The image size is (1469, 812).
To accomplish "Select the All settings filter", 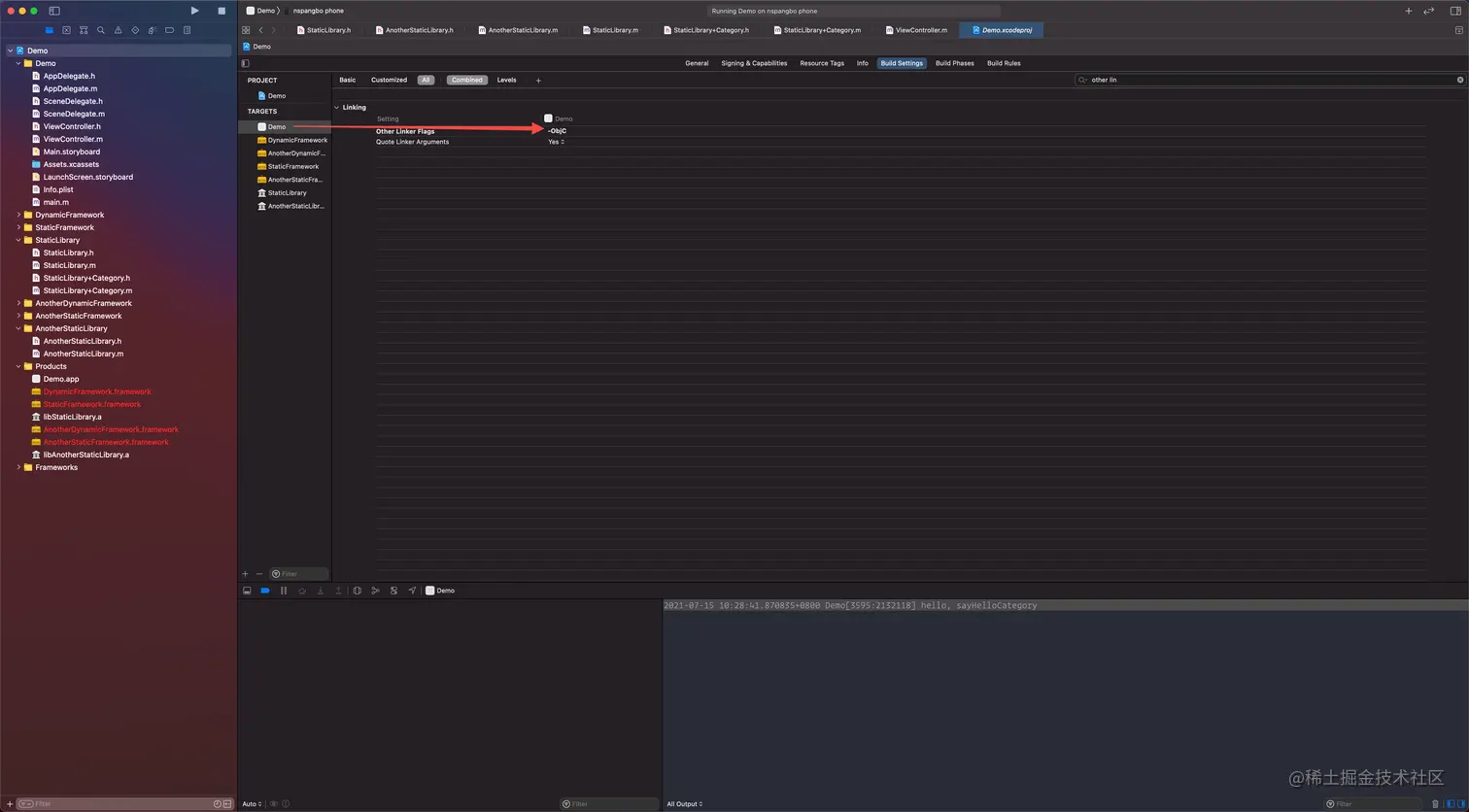I will point(426,80).
